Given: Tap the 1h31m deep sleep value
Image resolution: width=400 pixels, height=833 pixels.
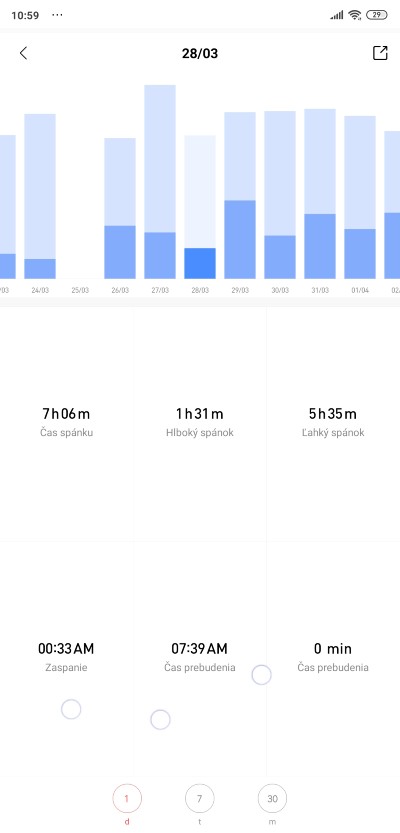Looking at the screenshot, I should click(x=200, y=413).
